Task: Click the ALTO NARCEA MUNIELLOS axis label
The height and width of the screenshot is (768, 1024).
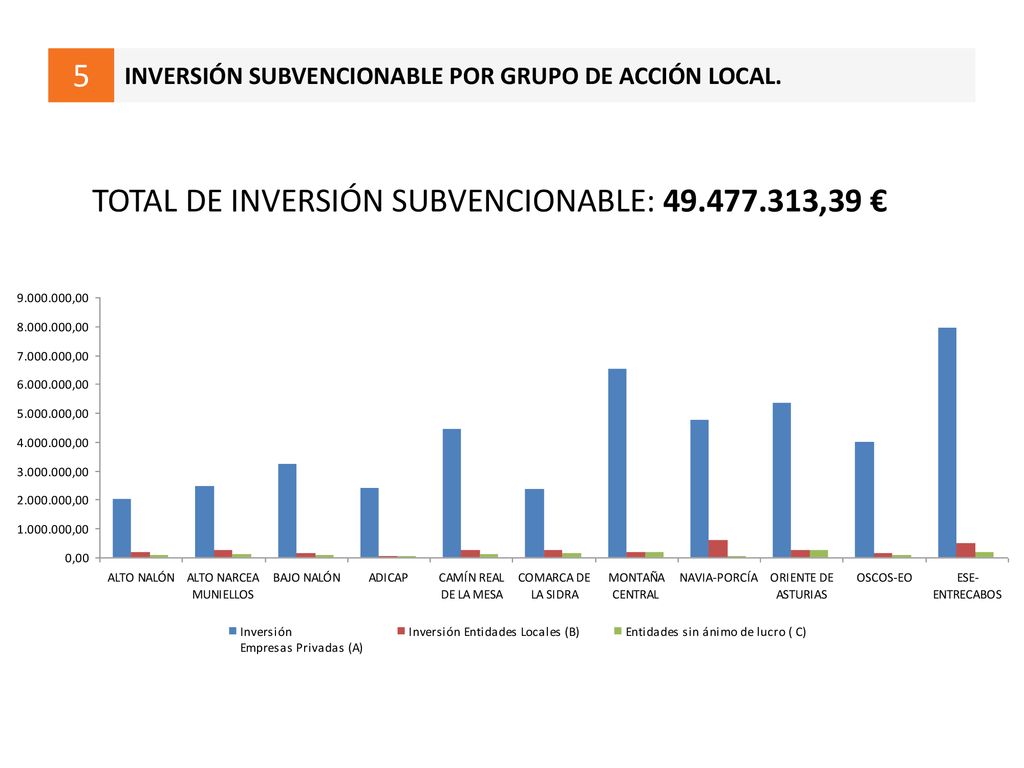Action: [x=223, y=586]
